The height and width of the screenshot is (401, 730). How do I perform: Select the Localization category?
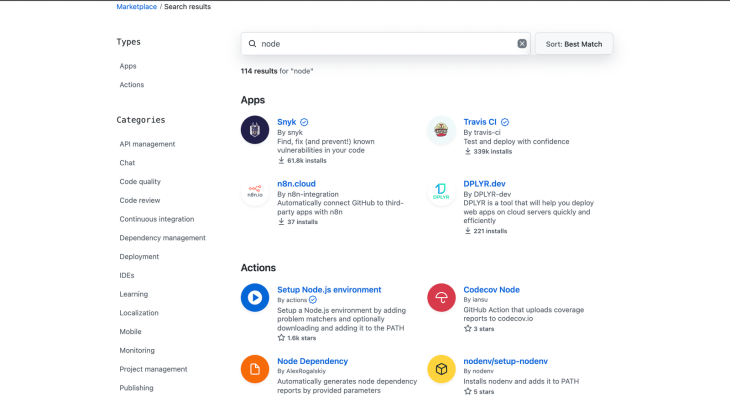[139, 313]
